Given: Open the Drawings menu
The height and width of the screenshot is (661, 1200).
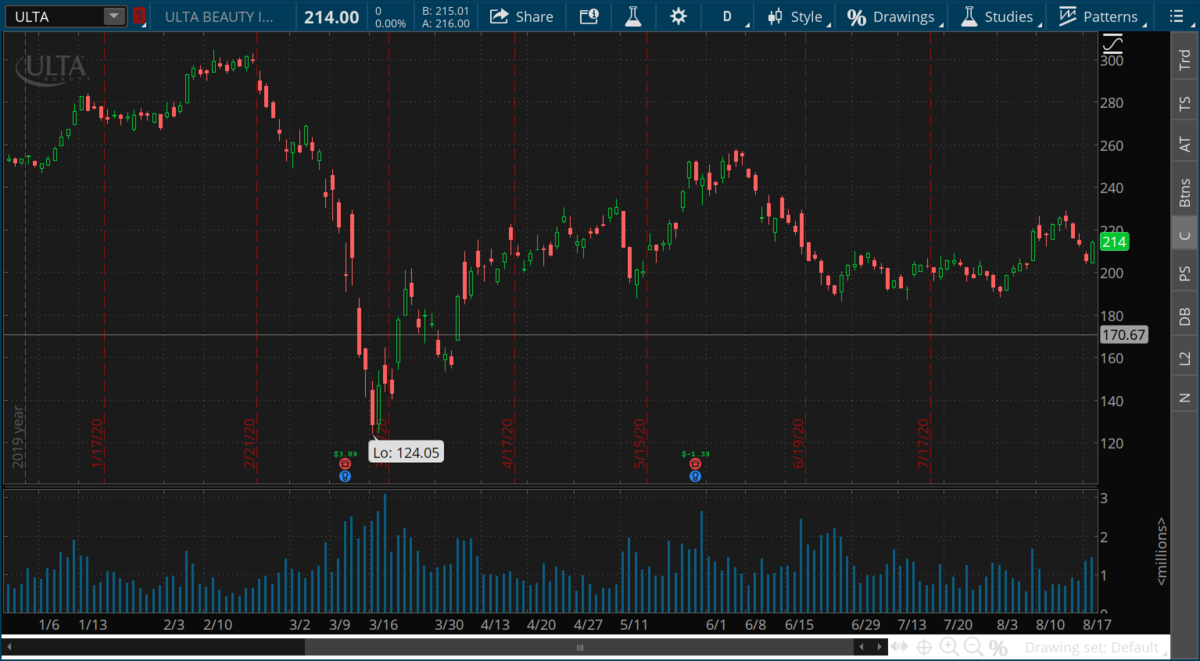Looking at the screenshot, I should tap(892, 16).
